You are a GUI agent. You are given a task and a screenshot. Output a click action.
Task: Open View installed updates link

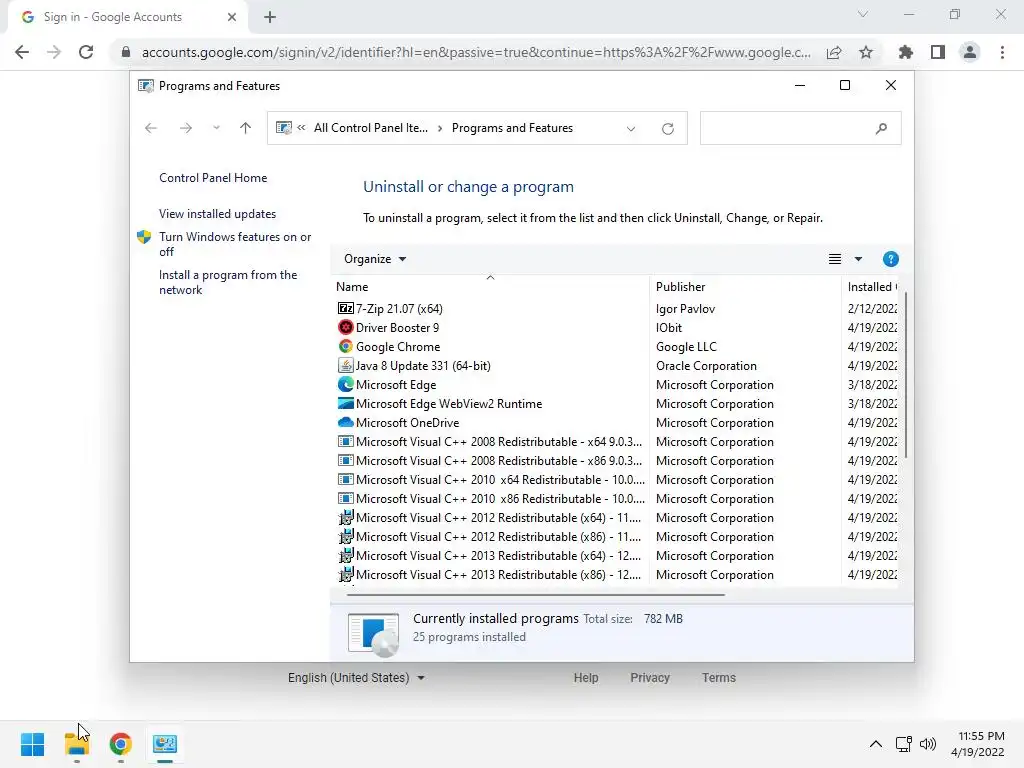[217, 214]
